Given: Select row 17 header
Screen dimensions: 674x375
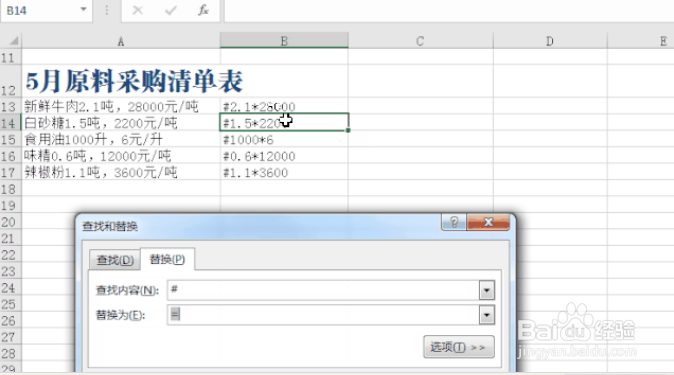Looking at the screenshot, I should tap(9, 172).
